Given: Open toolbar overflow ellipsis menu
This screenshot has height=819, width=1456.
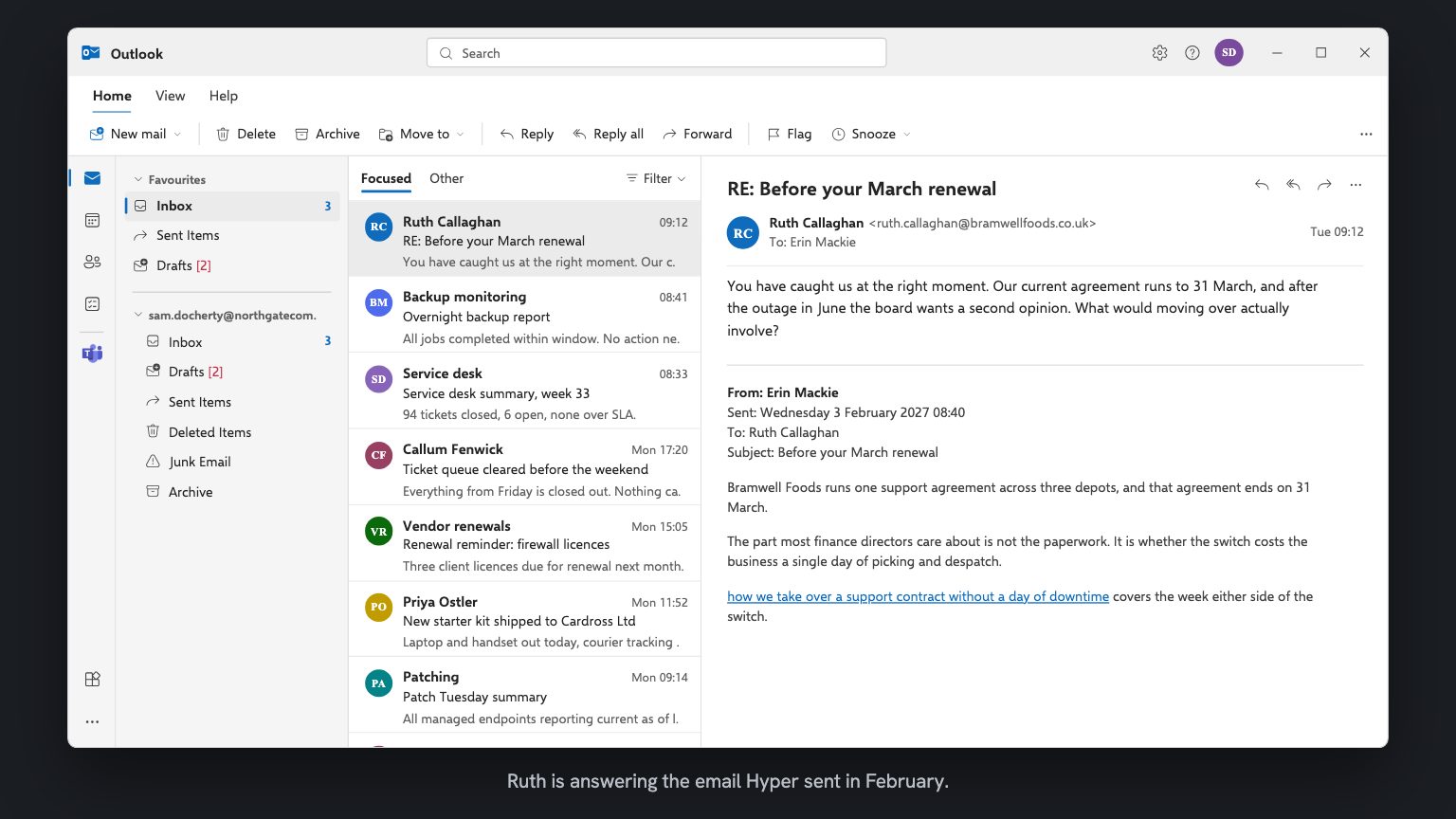Looking at the screenshot, I should pos(1366,135).
